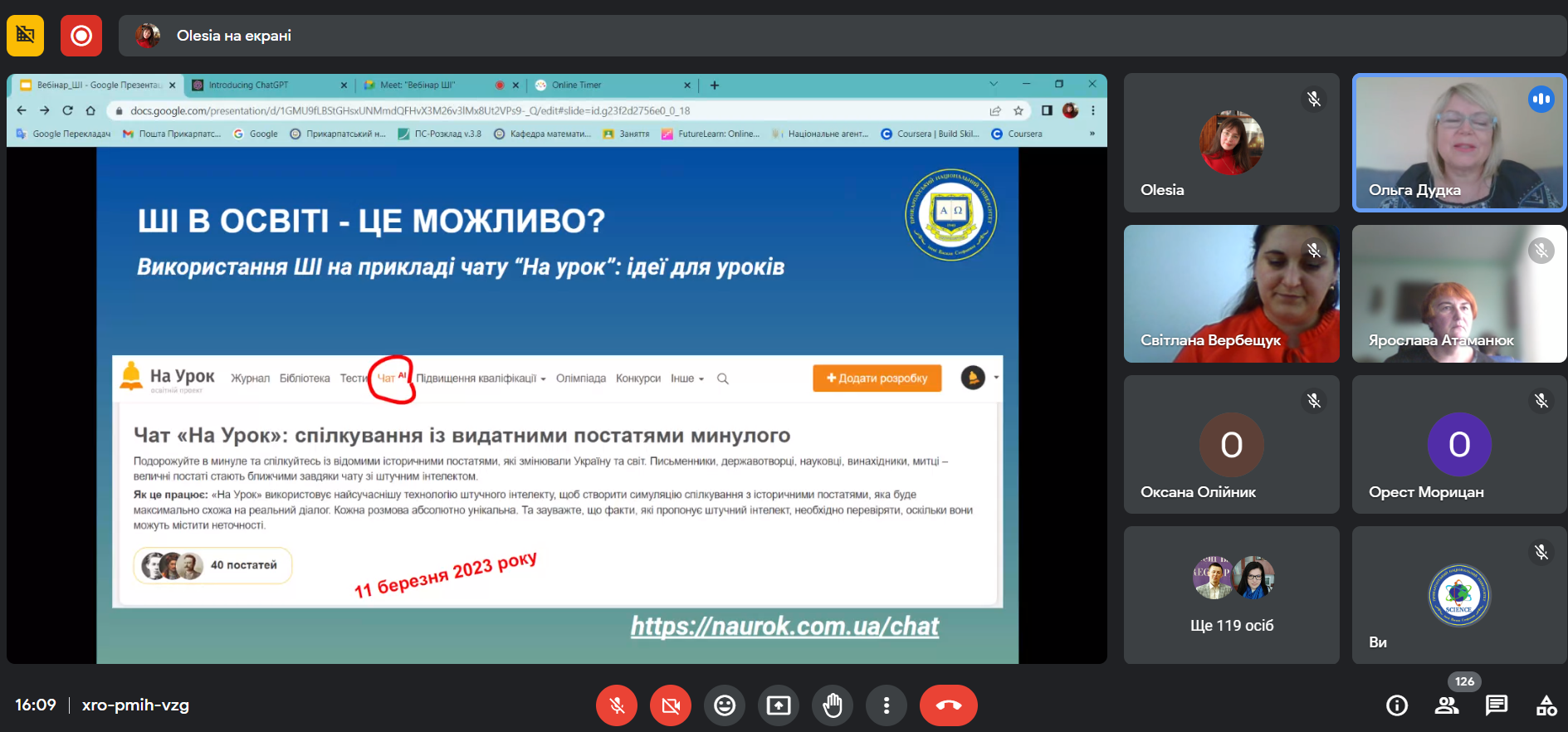Viewport: 1568px width, 732px height.
Task: Expand the Інше dropdown in the На Урок menu
Action: pos(686,378)
